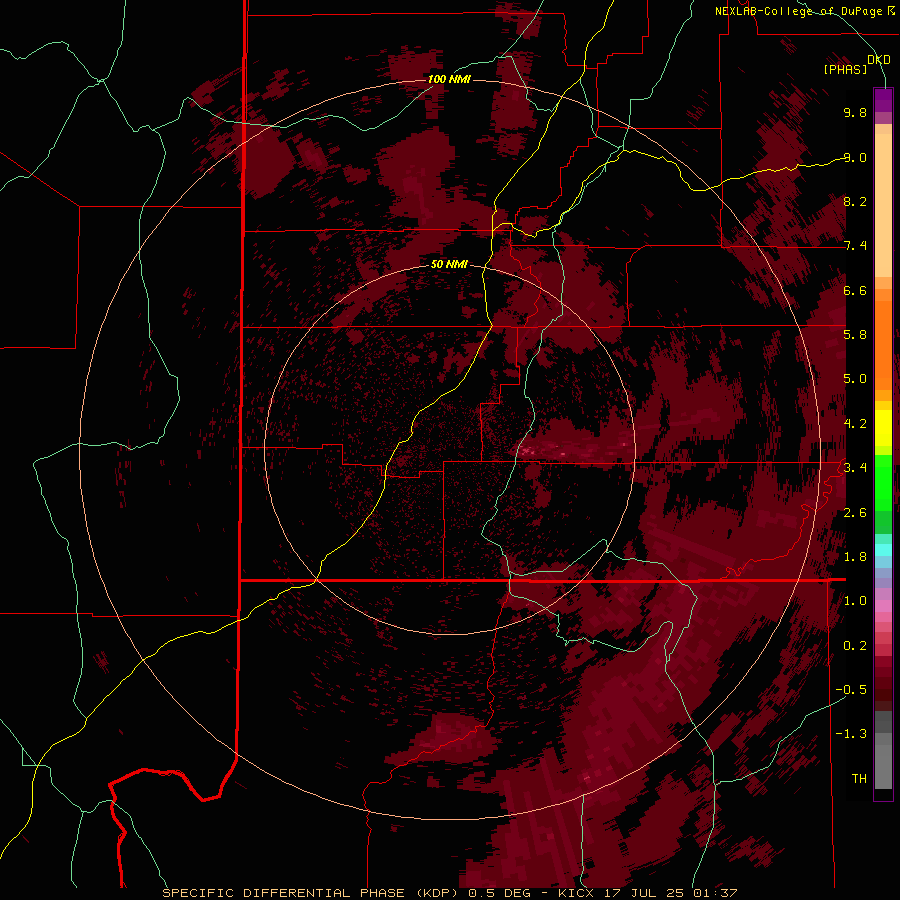Screen dimensions: 900x900
Task: Click the 9.8 value on the color scale
Action: [x=855, y=112]
